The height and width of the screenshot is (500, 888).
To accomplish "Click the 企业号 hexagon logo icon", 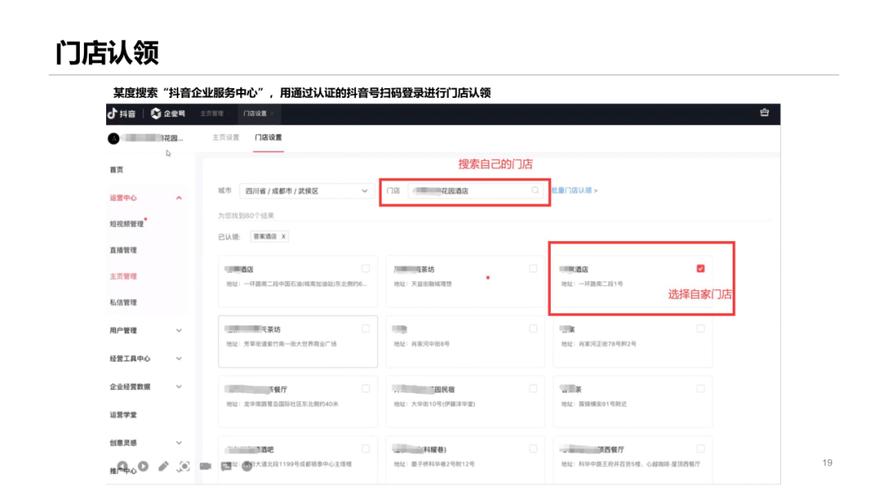I will (x=156, y=114).
